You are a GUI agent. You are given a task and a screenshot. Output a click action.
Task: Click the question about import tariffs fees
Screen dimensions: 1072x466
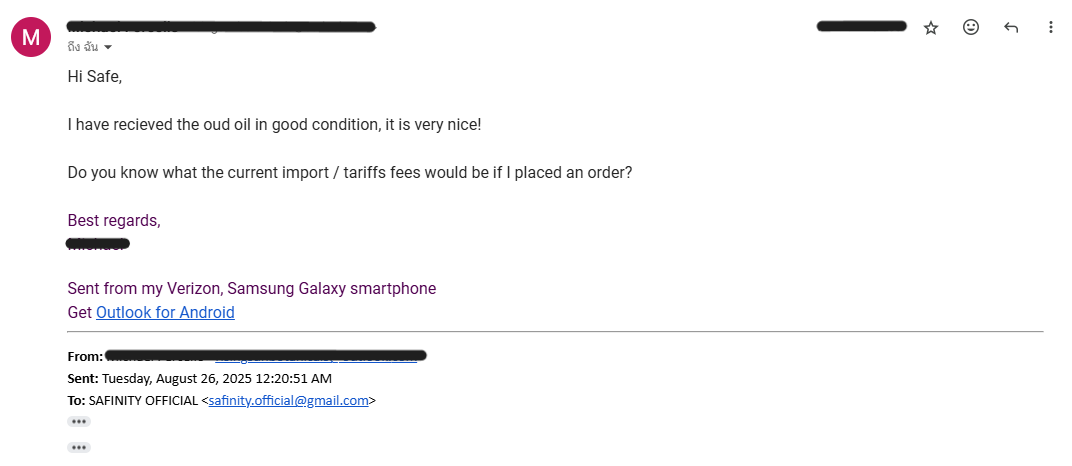click(x=349, y=172)
